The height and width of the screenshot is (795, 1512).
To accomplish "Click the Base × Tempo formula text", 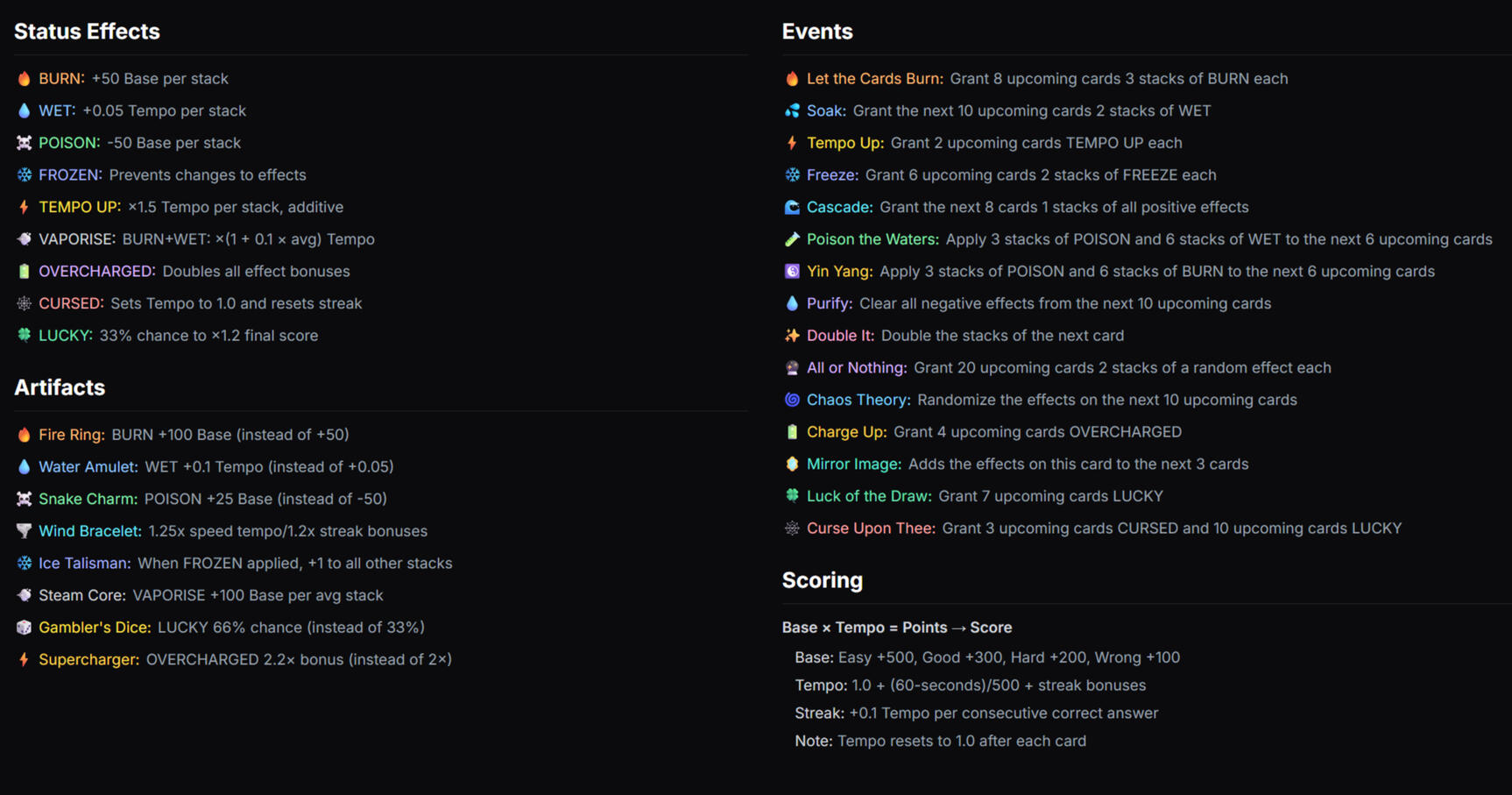I will point(896,628).
